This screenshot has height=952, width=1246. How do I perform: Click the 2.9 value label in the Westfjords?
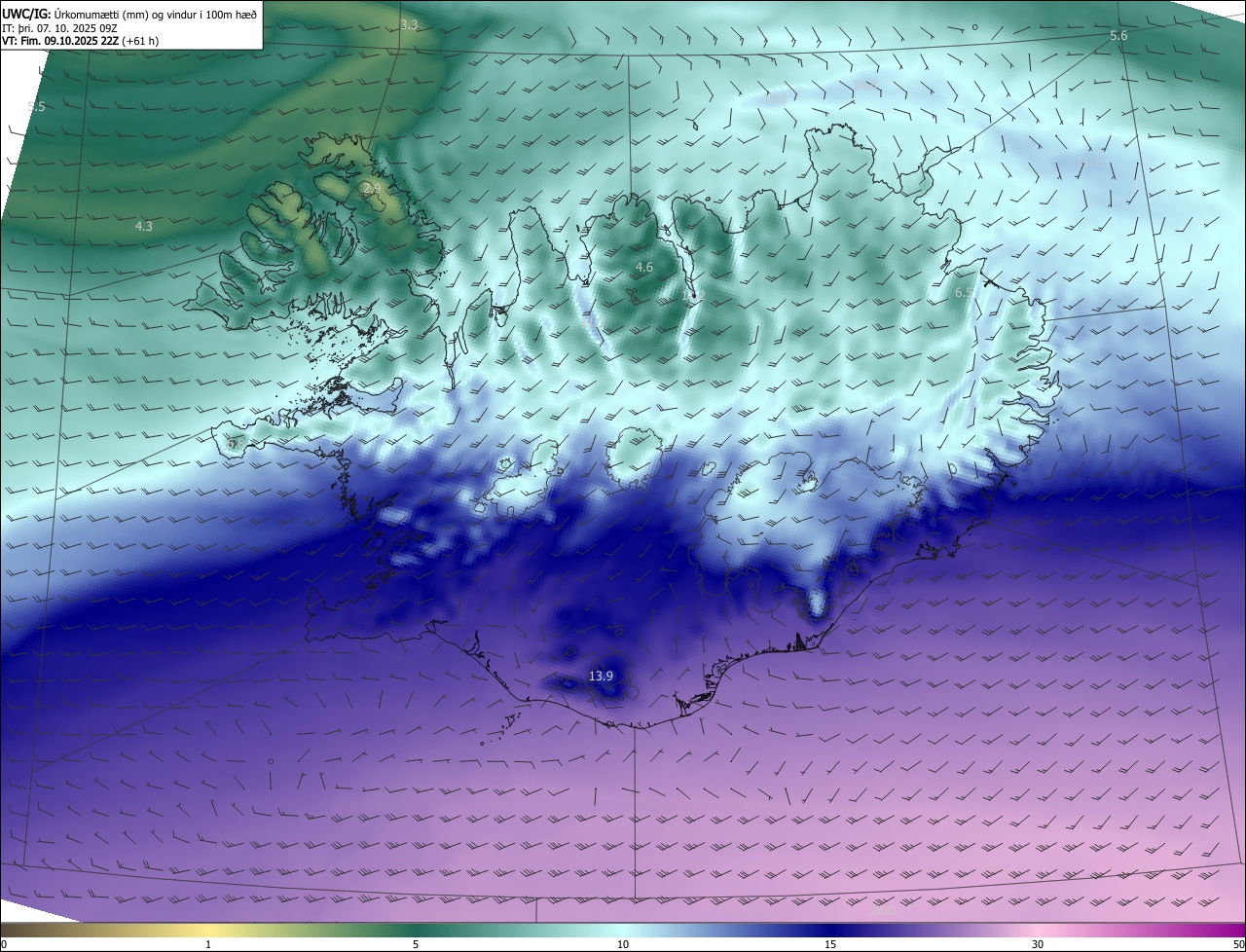372,189
